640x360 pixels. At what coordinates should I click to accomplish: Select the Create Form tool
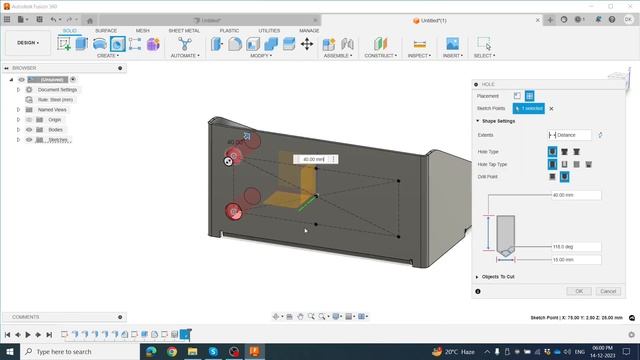(153, 44)
